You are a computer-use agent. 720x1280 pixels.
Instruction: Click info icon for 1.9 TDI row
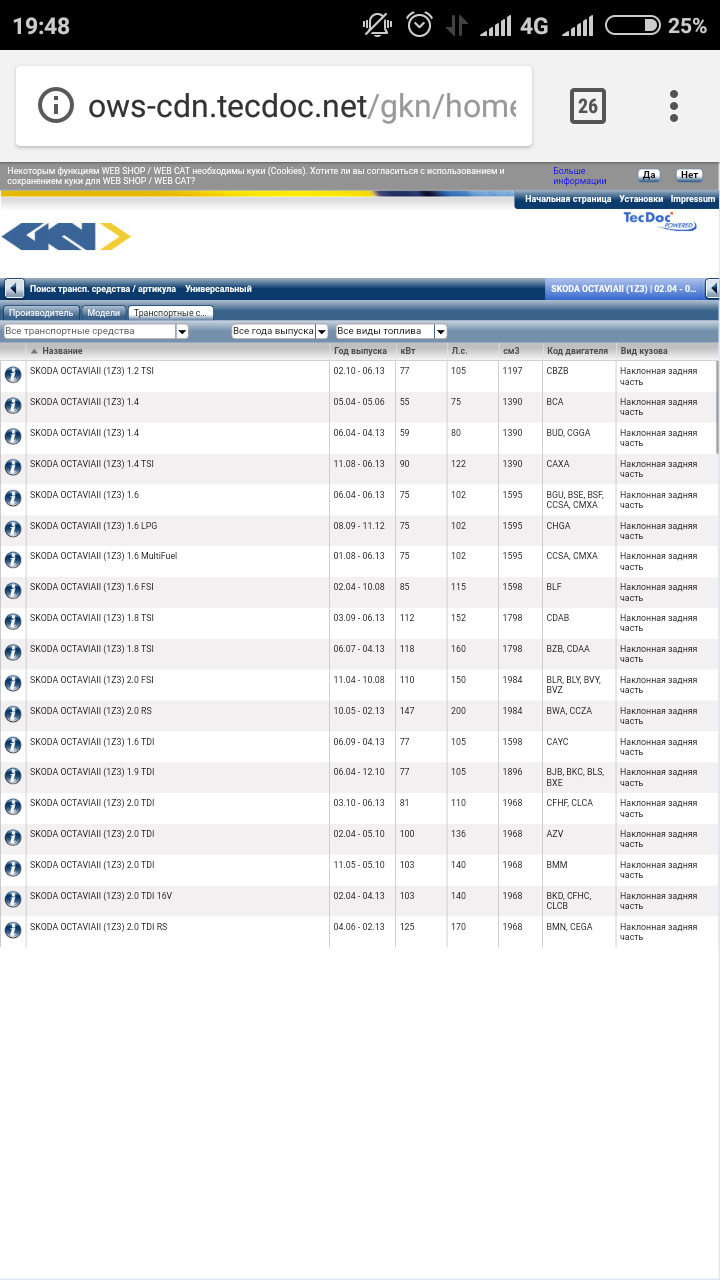13,776
